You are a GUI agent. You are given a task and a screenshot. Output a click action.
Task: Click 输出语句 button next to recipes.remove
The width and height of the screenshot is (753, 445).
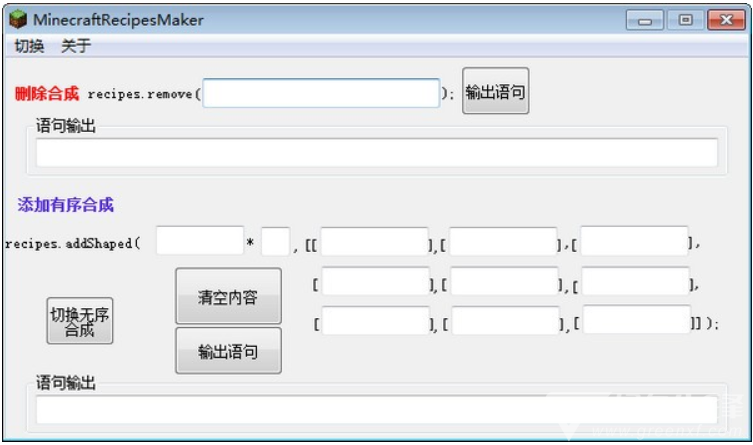click(495, 91)
